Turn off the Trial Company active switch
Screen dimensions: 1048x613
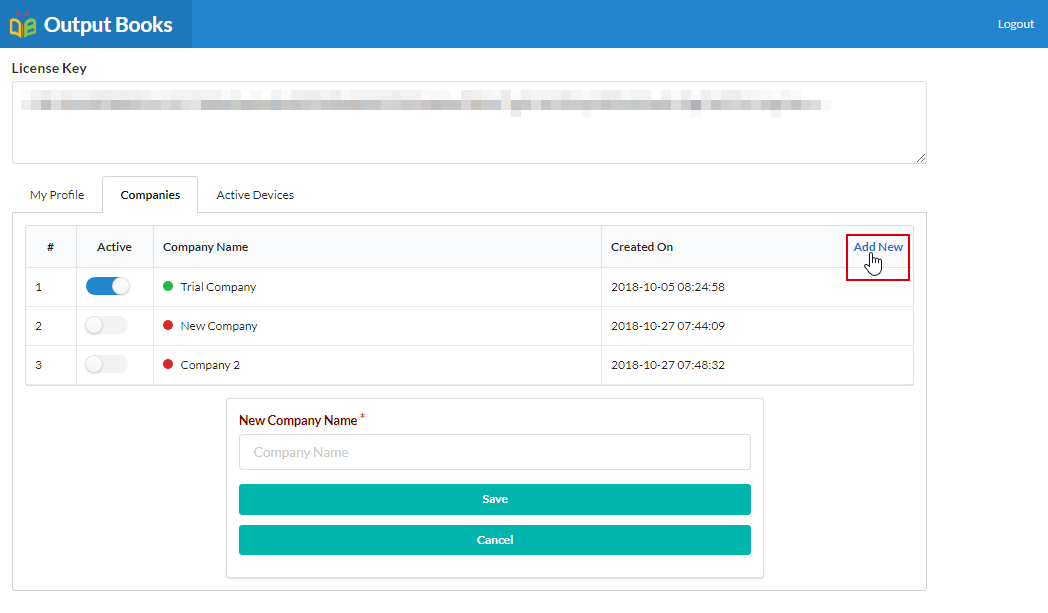[108, 286]
